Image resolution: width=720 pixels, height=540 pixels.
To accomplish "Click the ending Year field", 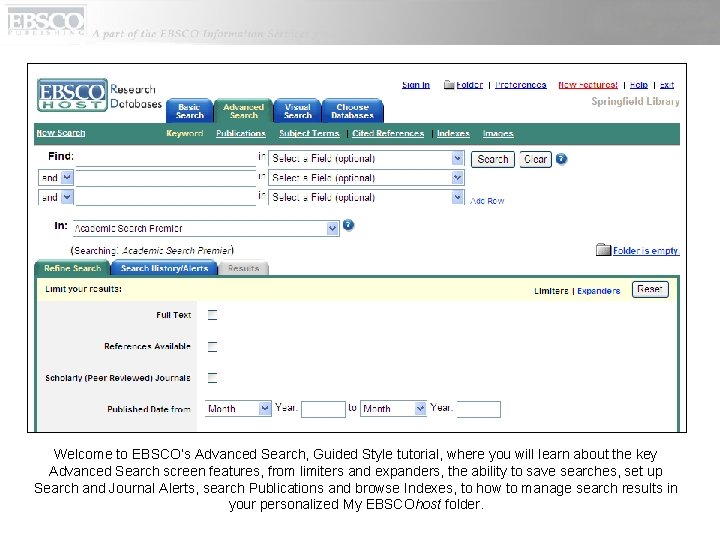I will pos(478,409).
